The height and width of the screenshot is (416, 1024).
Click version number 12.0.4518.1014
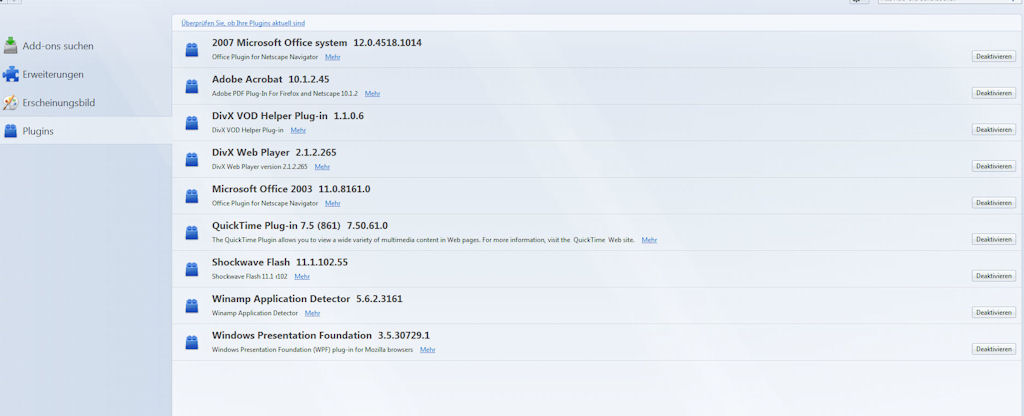pos(387,42)
